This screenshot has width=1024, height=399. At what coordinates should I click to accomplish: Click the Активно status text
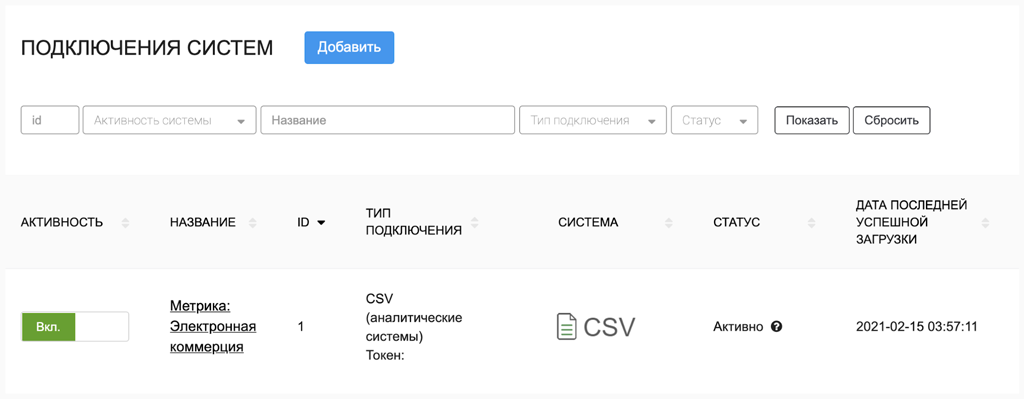pos(738,327)
